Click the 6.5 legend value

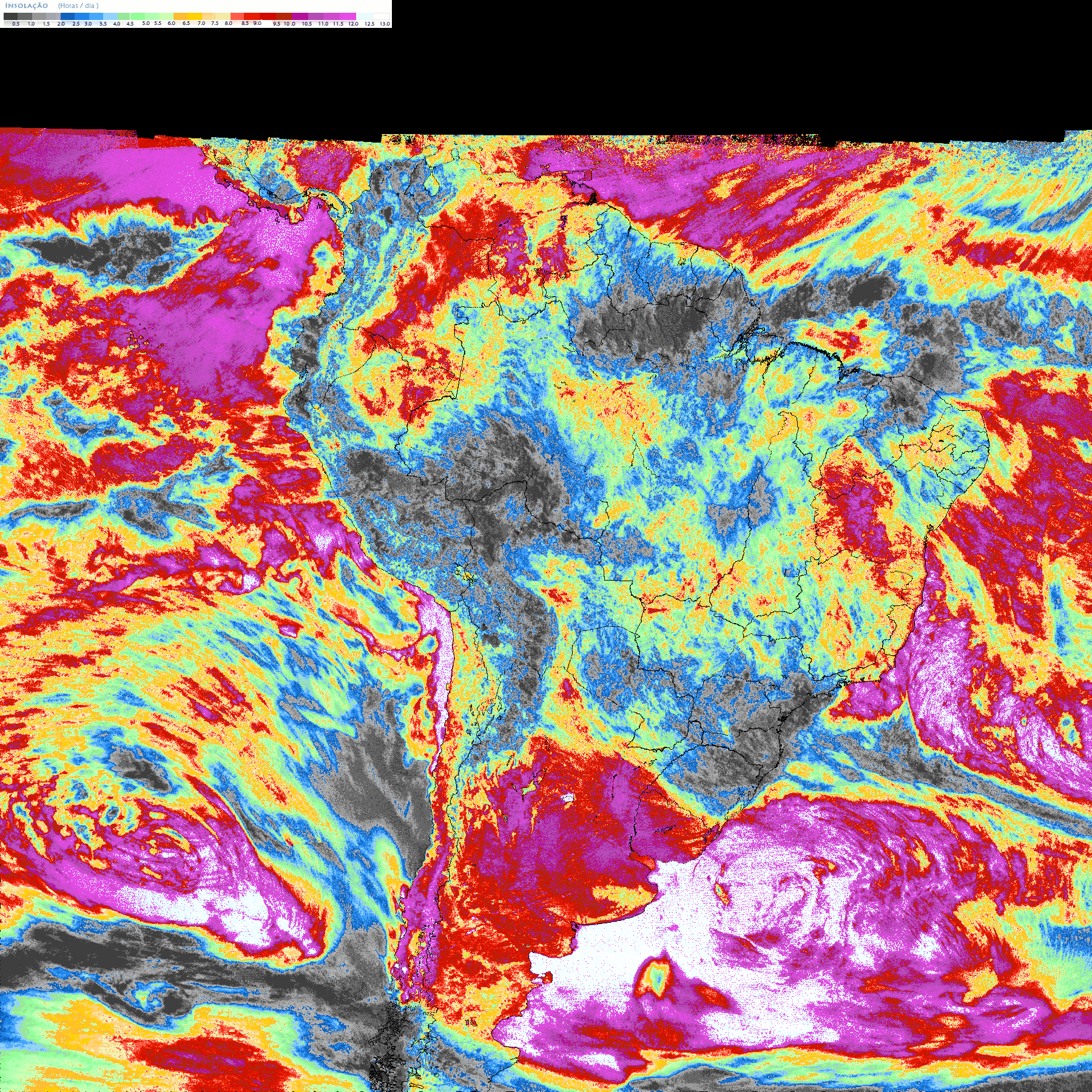186,23
